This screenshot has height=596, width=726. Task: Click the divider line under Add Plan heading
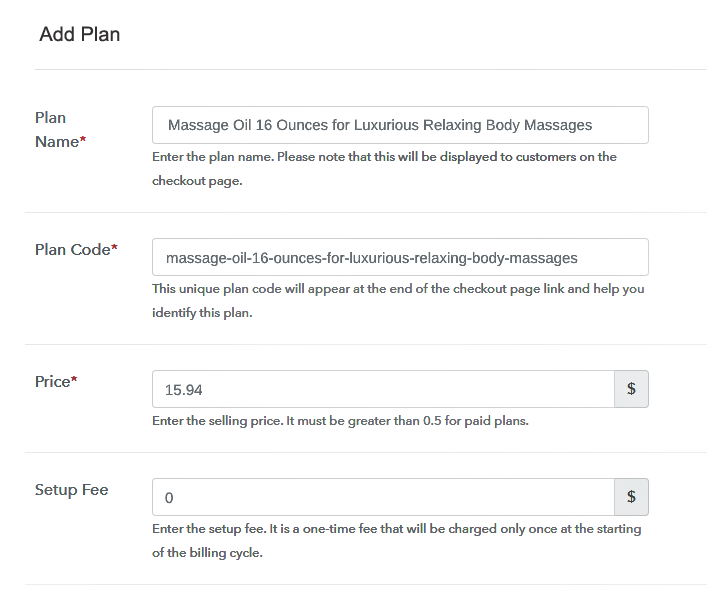click(x=371, y=69)
